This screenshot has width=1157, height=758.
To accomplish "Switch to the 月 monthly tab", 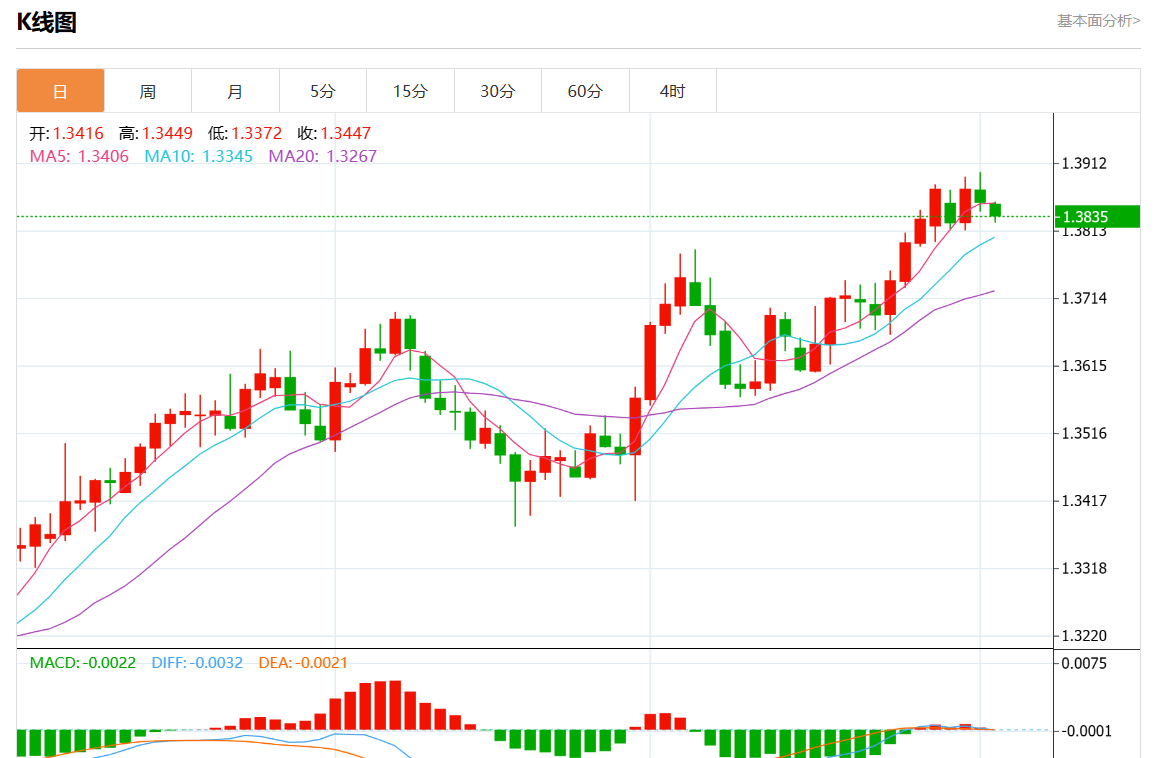I will (x=235, y=91).
